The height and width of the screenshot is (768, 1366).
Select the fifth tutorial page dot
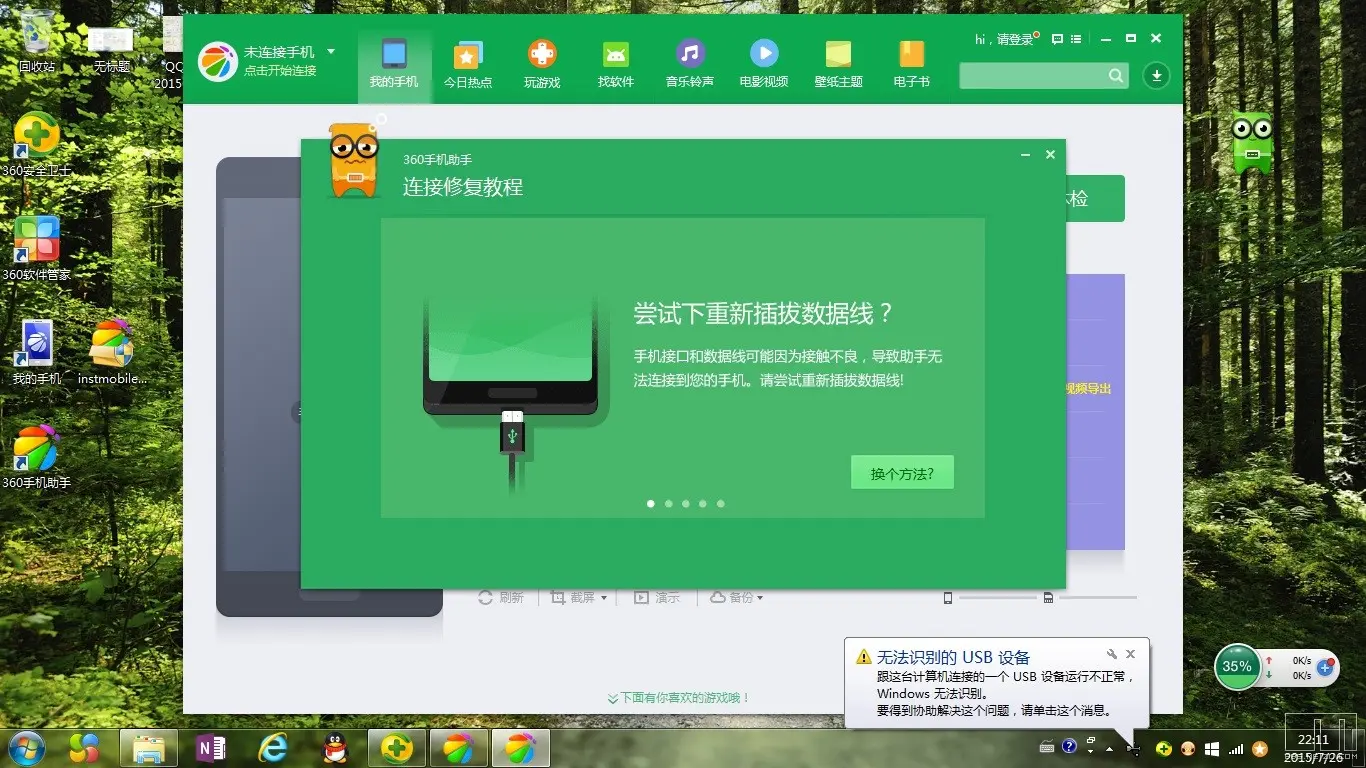[x=720, y=504]
